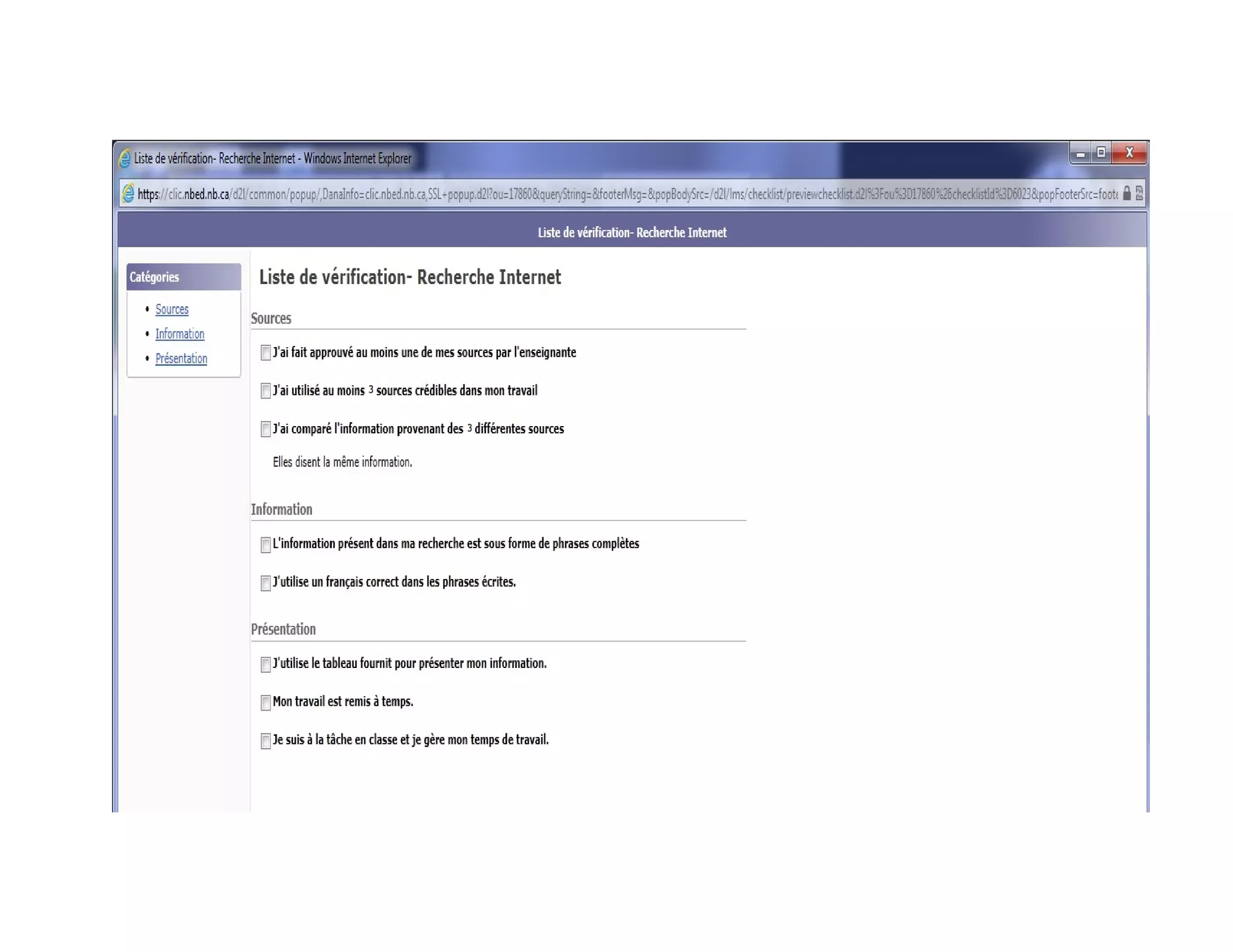Toggle "Mon travail est remis à temps" checkbox
This screenshot has height=952, width=1233.
pyautogui.click(x=266, y=702)
